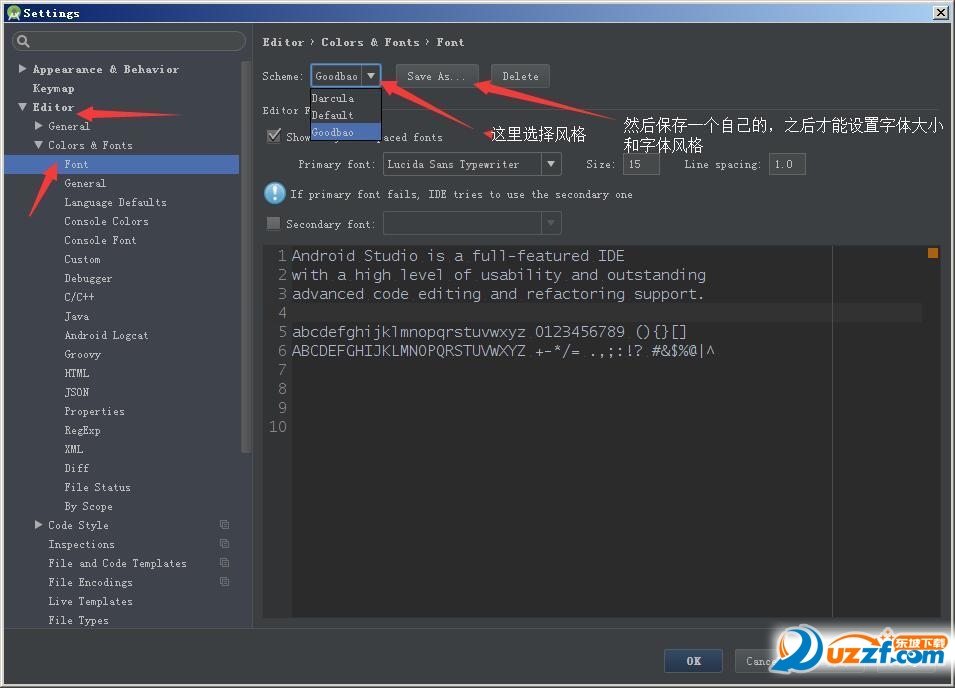Image resolution: width=955 pixels, height=688 pixels.
Task: Open File and Code Templates settings
Action: 118,563
